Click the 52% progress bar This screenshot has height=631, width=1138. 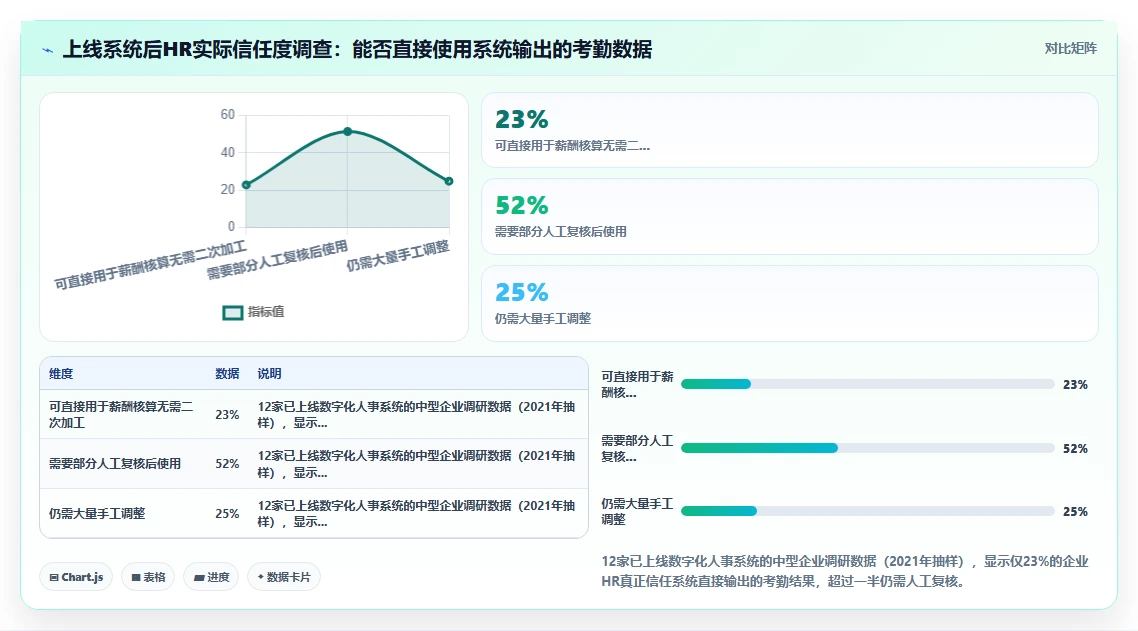[x=867, y=448]
